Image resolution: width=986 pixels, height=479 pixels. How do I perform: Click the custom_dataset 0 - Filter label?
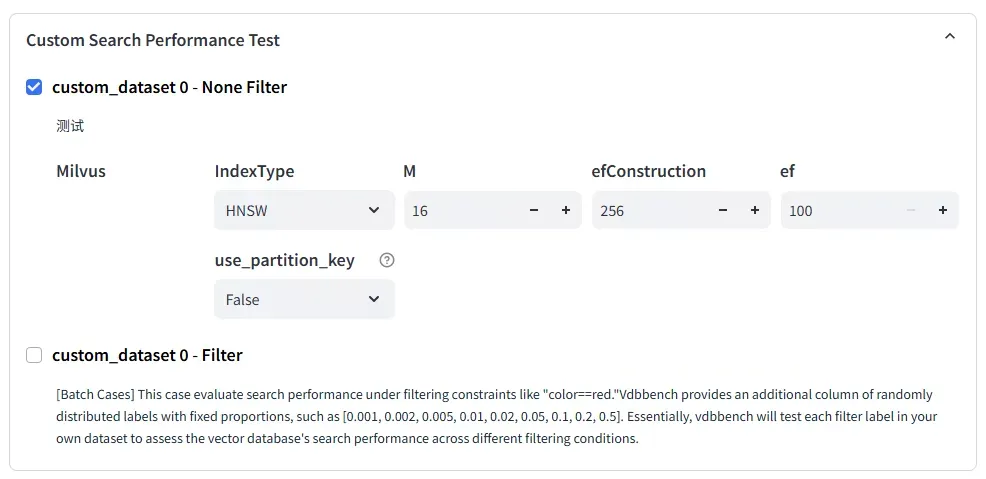click(x=147, y=355)
